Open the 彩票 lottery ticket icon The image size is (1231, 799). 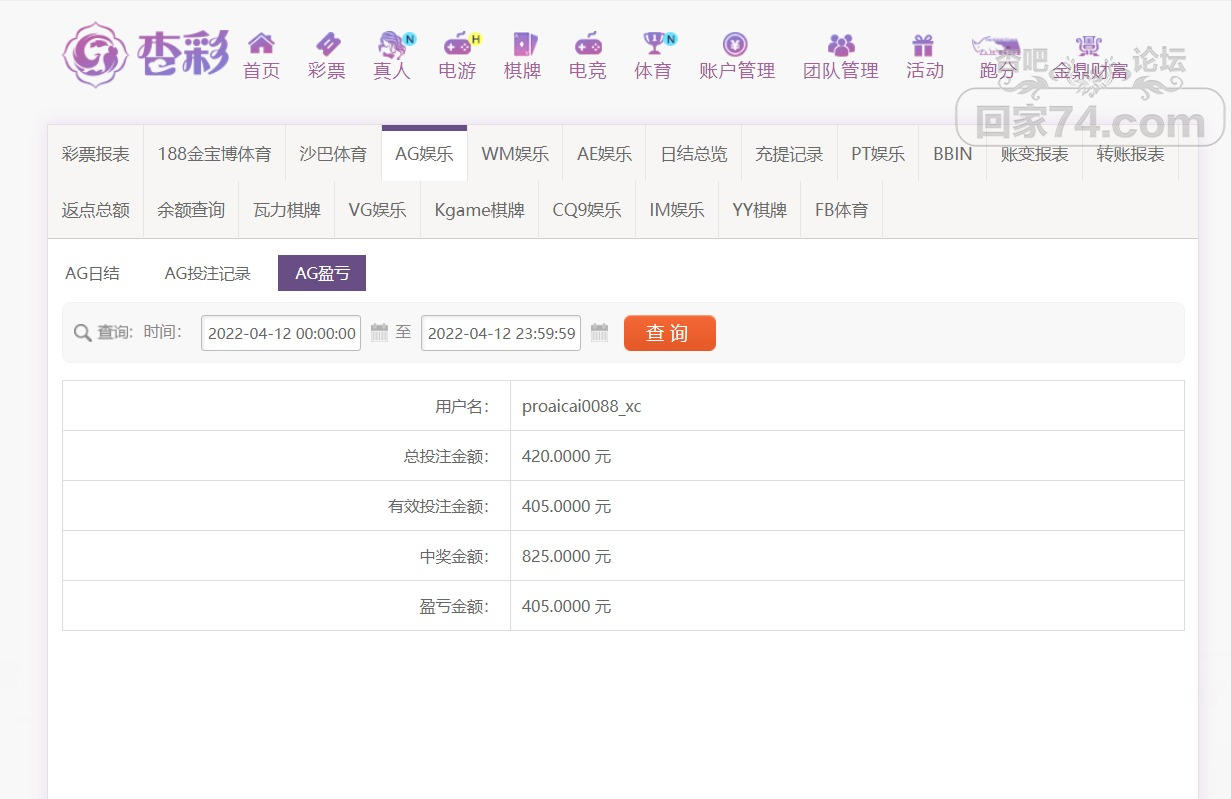pyautogui.click(x=327, y=44)
